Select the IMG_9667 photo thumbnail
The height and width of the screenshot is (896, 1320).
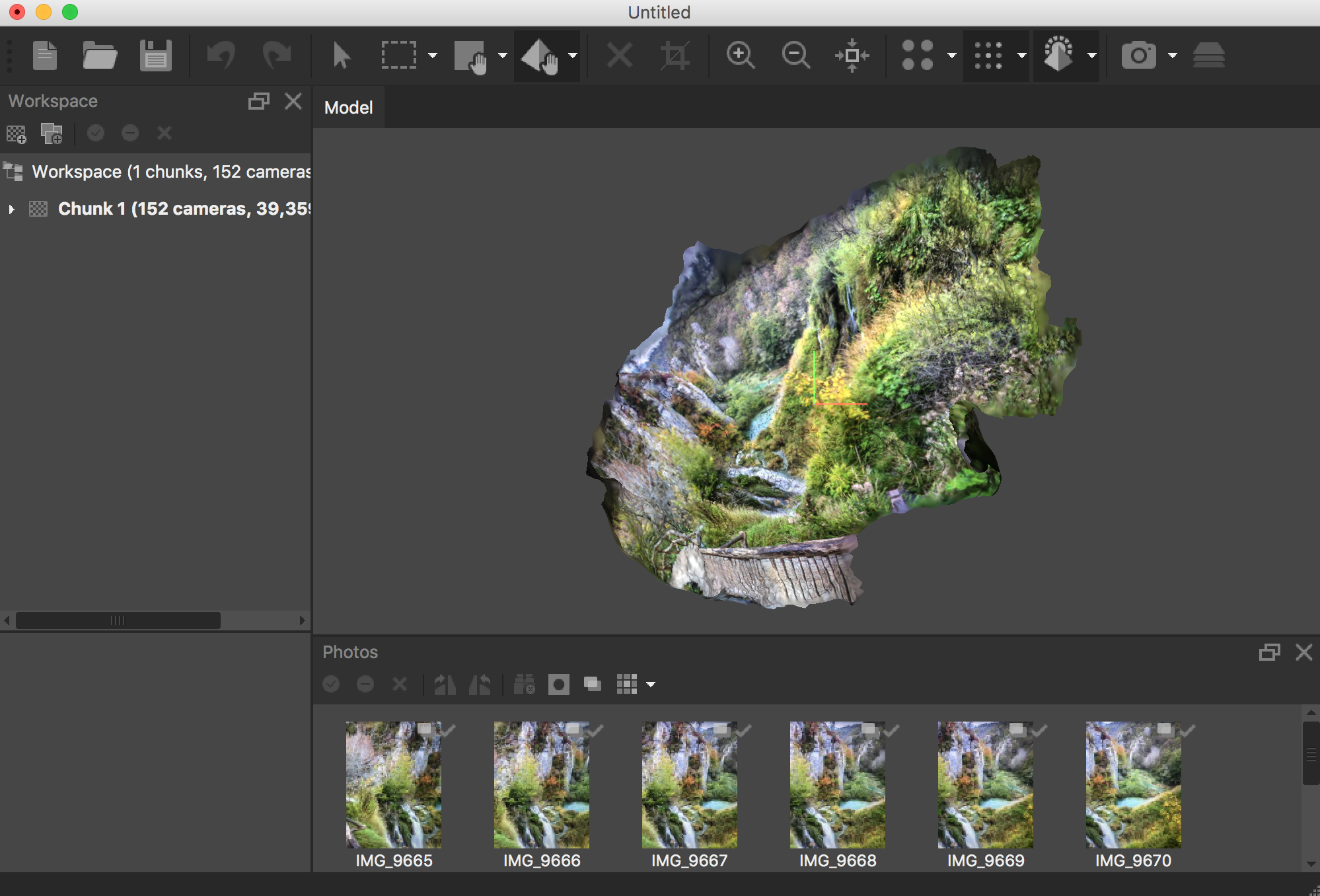689,785
